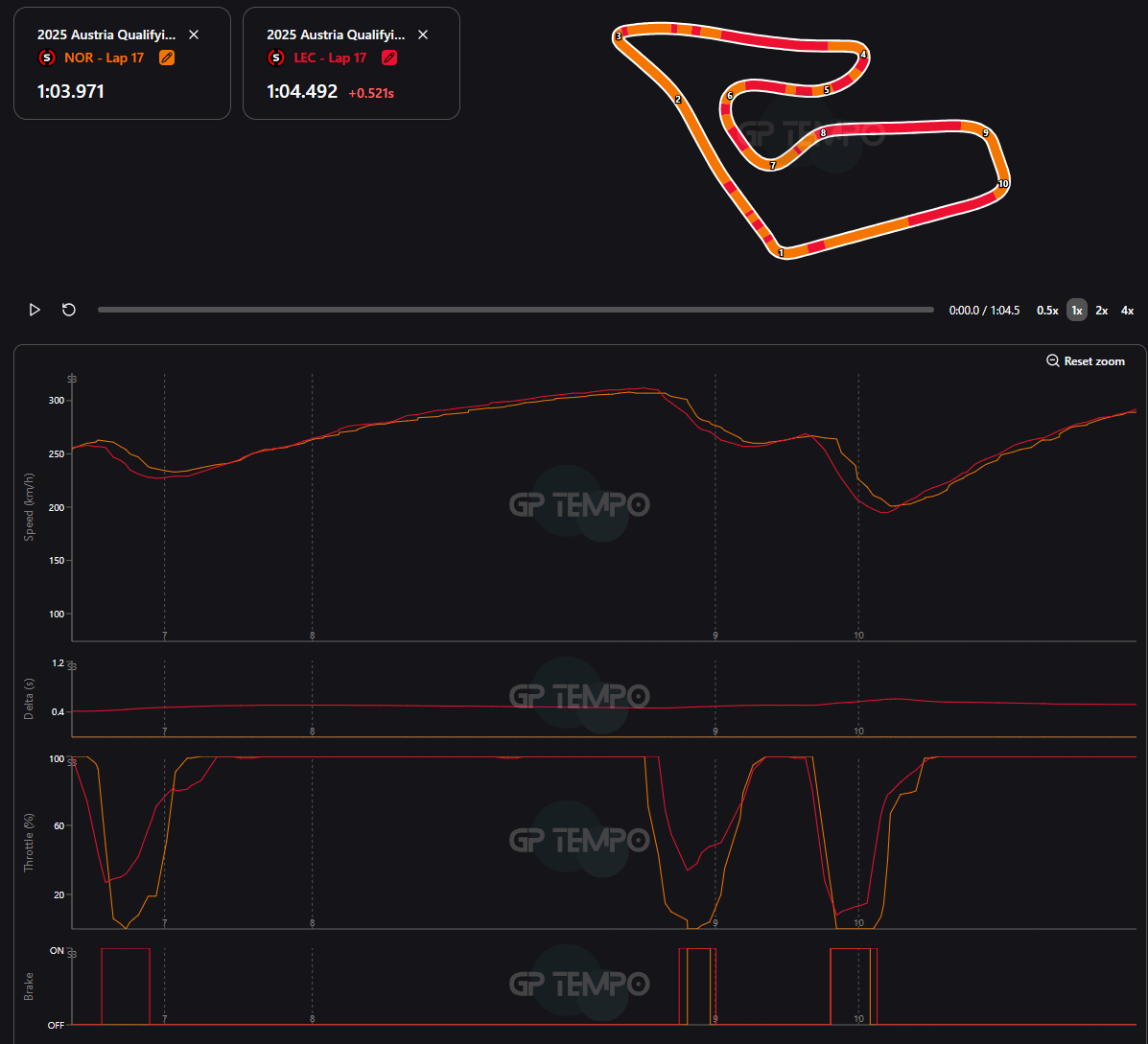Image resolution: width=1148 pixels, height=1044 pixels.
Task: Choose 4x playback speed
Action: tap(1128, 311)
